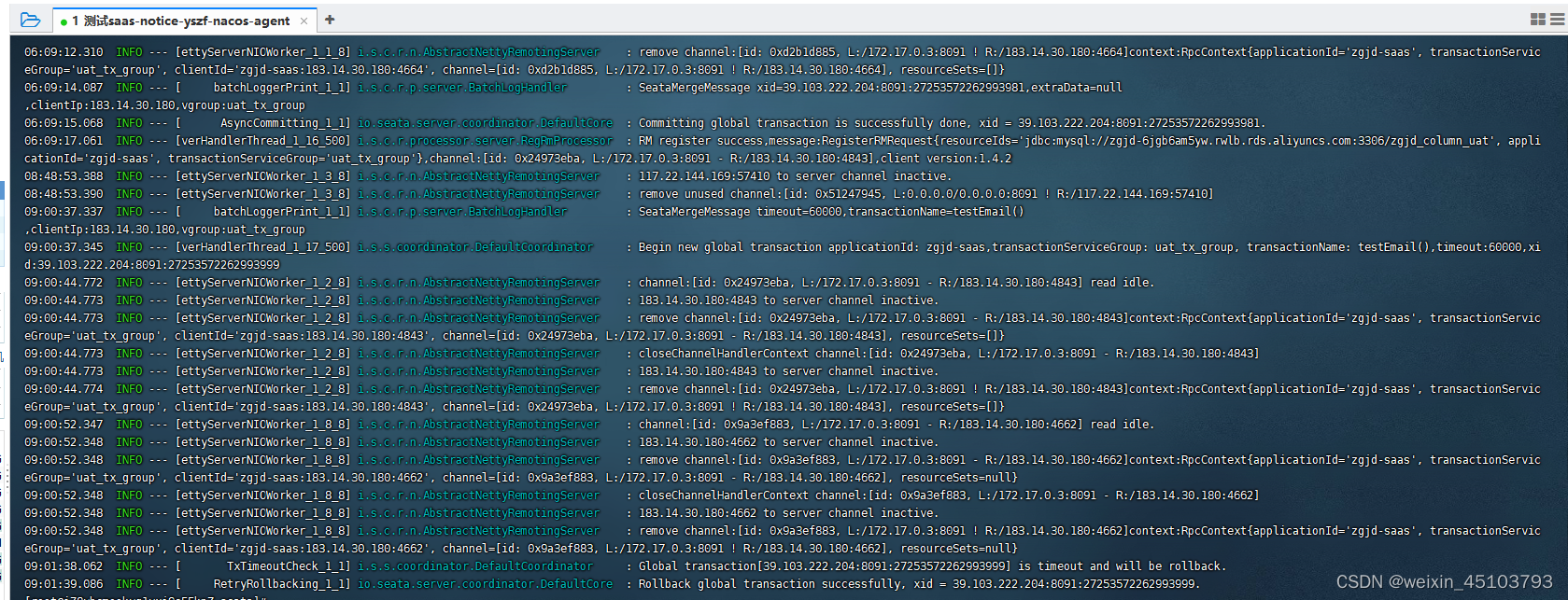Close the 测试saas-notice-yszf-nacos-agent tab
The height and width of the screenshot is (600, 1568).
click(304, 21)
